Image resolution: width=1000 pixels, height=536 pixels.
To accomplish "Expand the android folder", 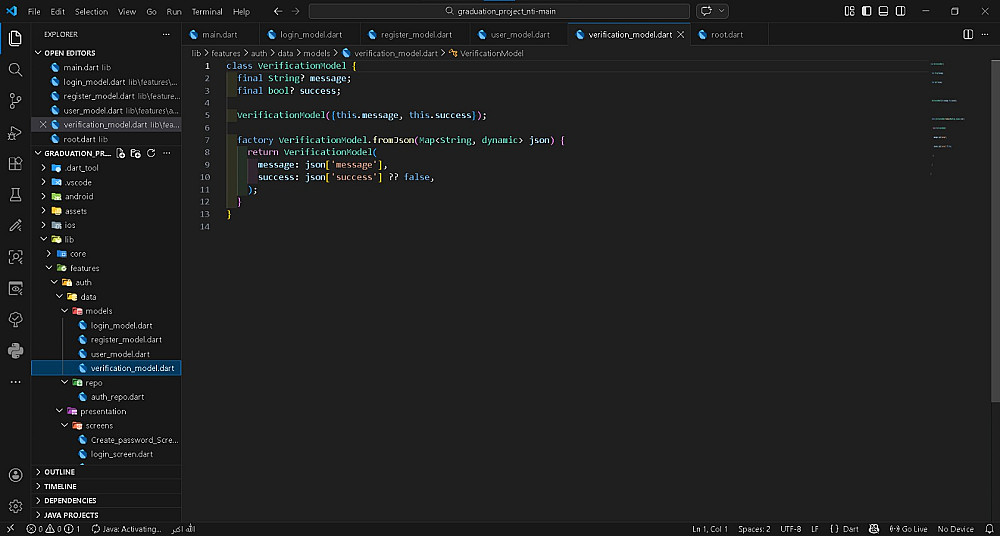I will pos(78,197).
